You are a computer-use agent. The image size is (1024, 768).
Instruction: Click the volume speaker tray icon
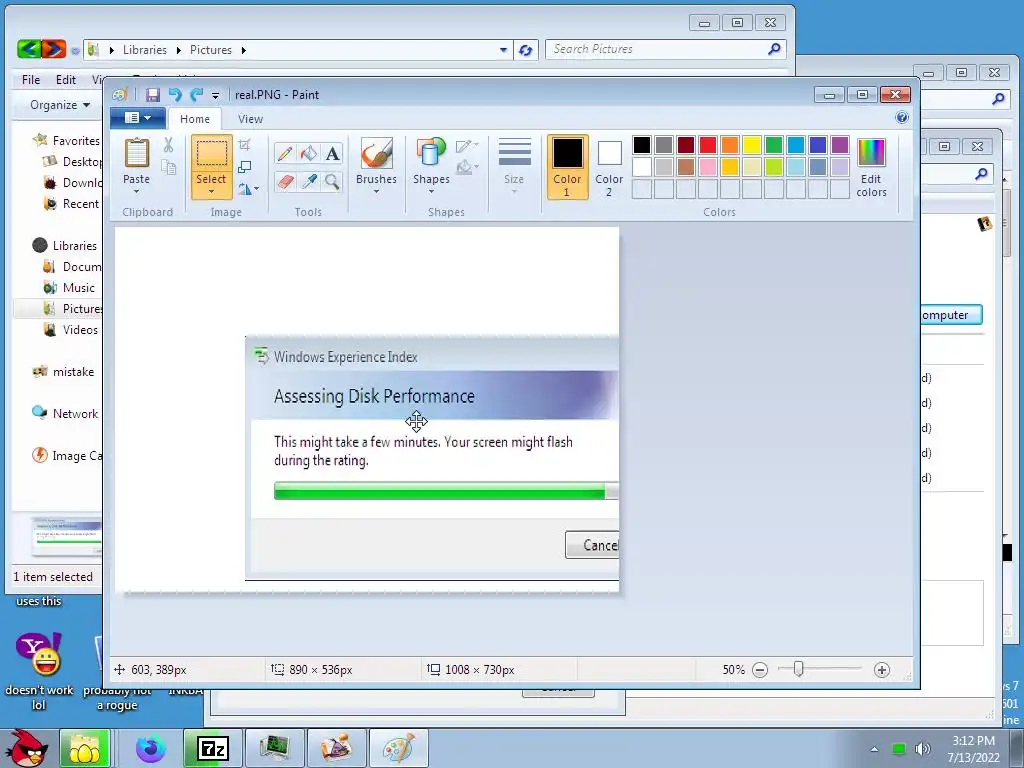click(x=922, y=749)
